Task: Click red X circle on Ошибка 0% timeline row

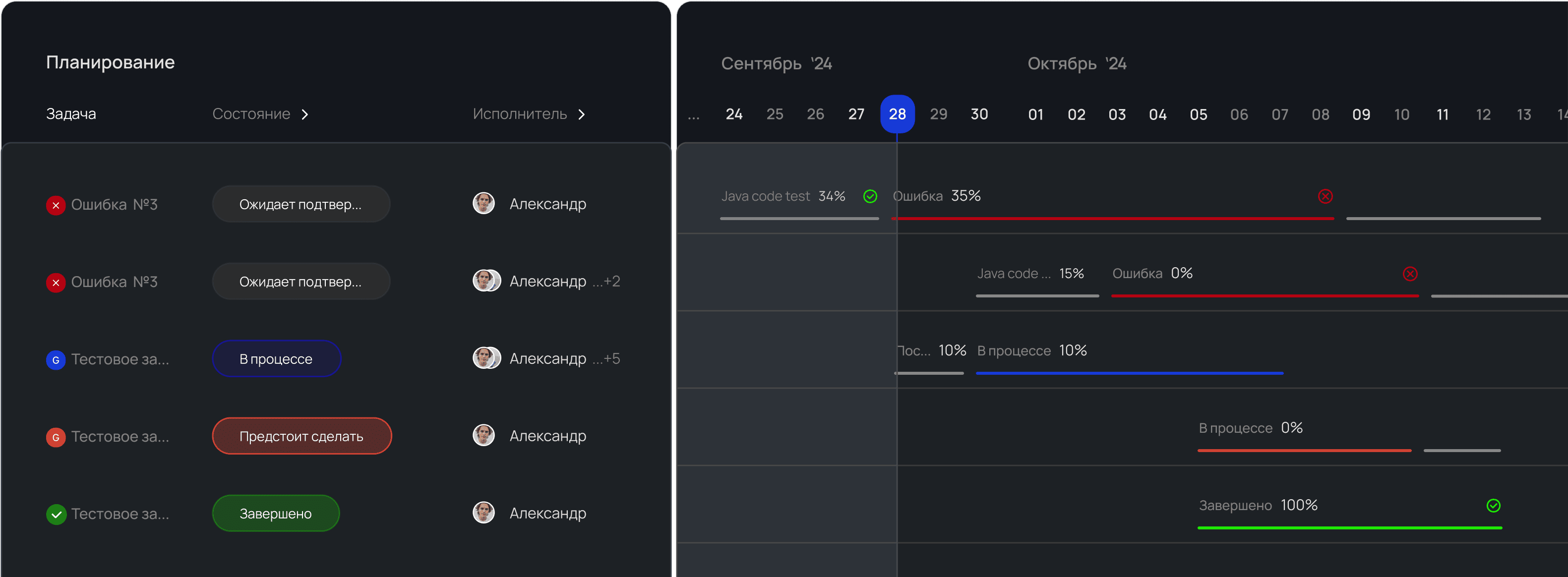Action: tap(1410, 274)
